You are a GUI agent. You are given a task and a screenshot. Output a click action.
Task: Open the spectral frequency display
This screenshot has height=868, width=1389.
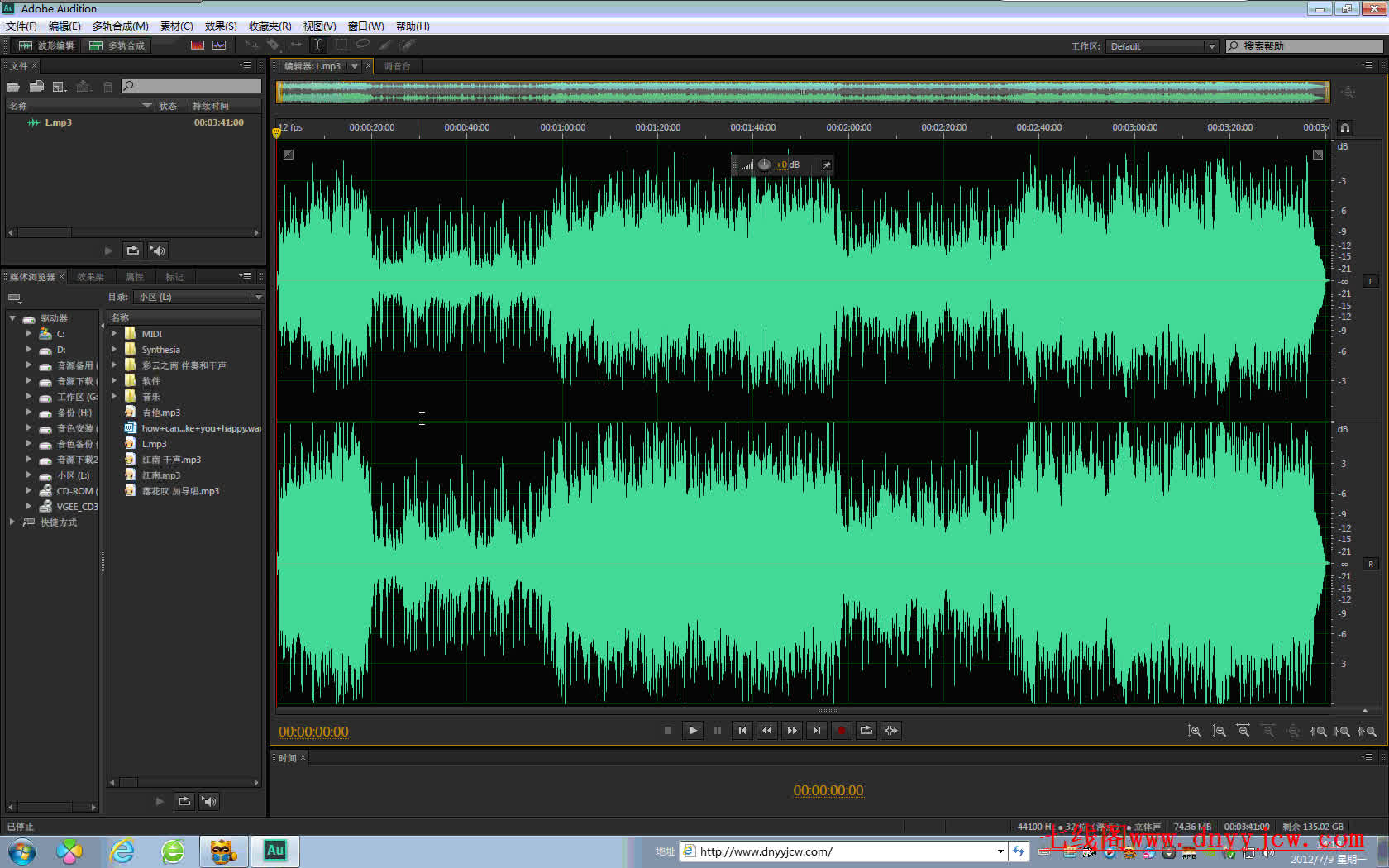click(198, 45)
